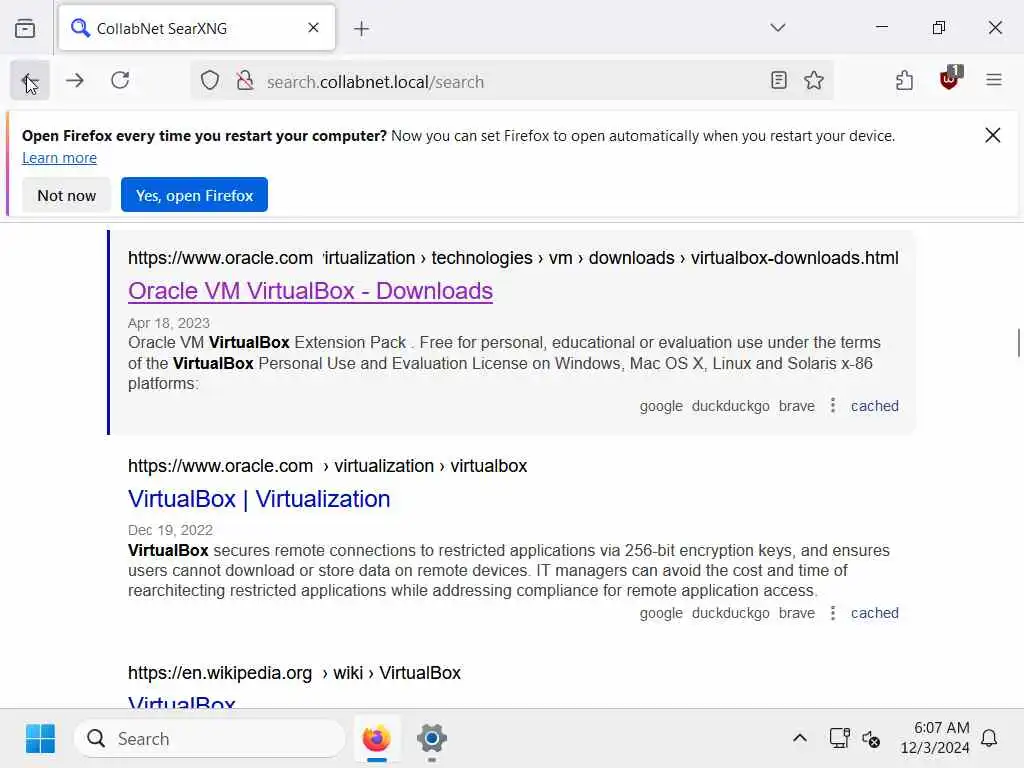Reload the current page

pyautogui.click(x=120, y=80)
